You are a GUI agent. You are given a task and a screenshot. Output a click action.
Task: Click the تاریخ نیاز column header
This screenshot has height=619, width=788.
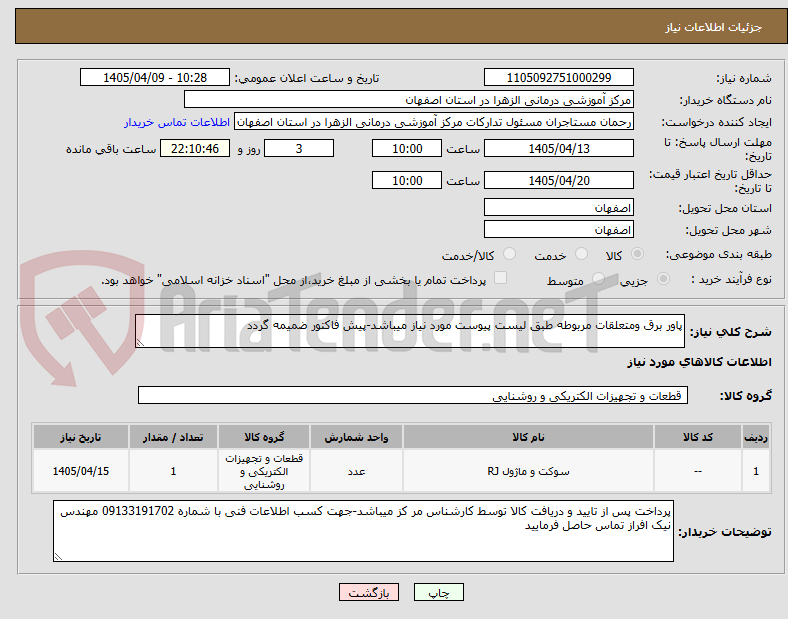pyautogui.click(x=81, y=437)
